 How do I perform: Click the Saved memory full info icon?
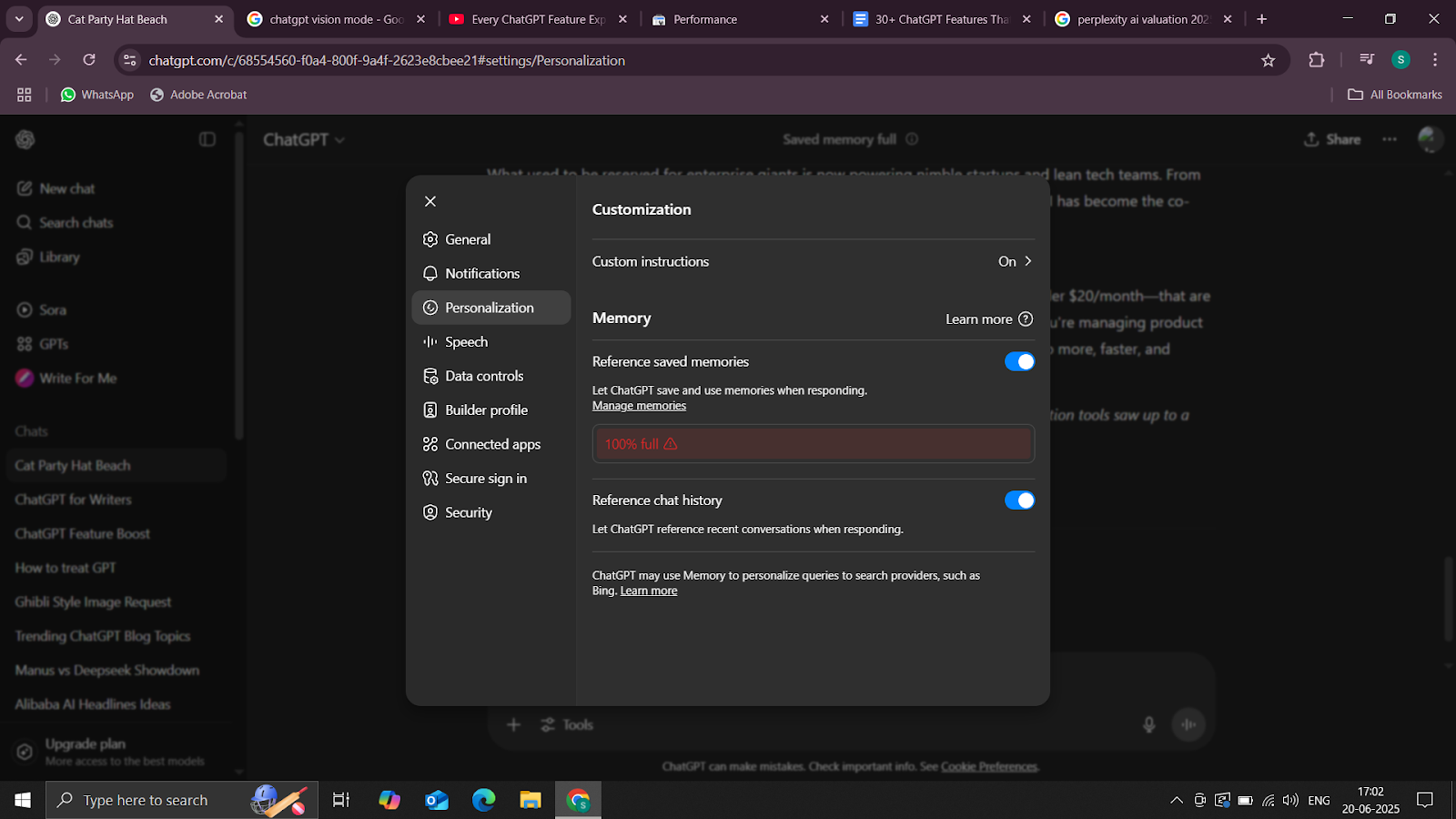pyautogui.click(x=912, y=139)
